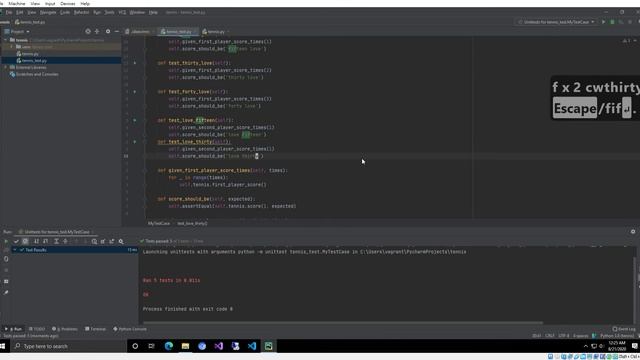This screenshot has height=360, width=640.
Task: Click the magnifier search icon in Run toolbar
Action: coord(121,241)
